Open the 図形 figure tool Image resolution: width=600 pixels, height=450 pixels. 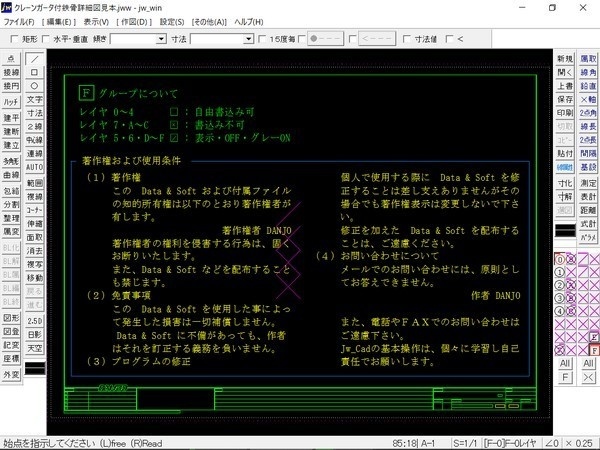point(11,318)
